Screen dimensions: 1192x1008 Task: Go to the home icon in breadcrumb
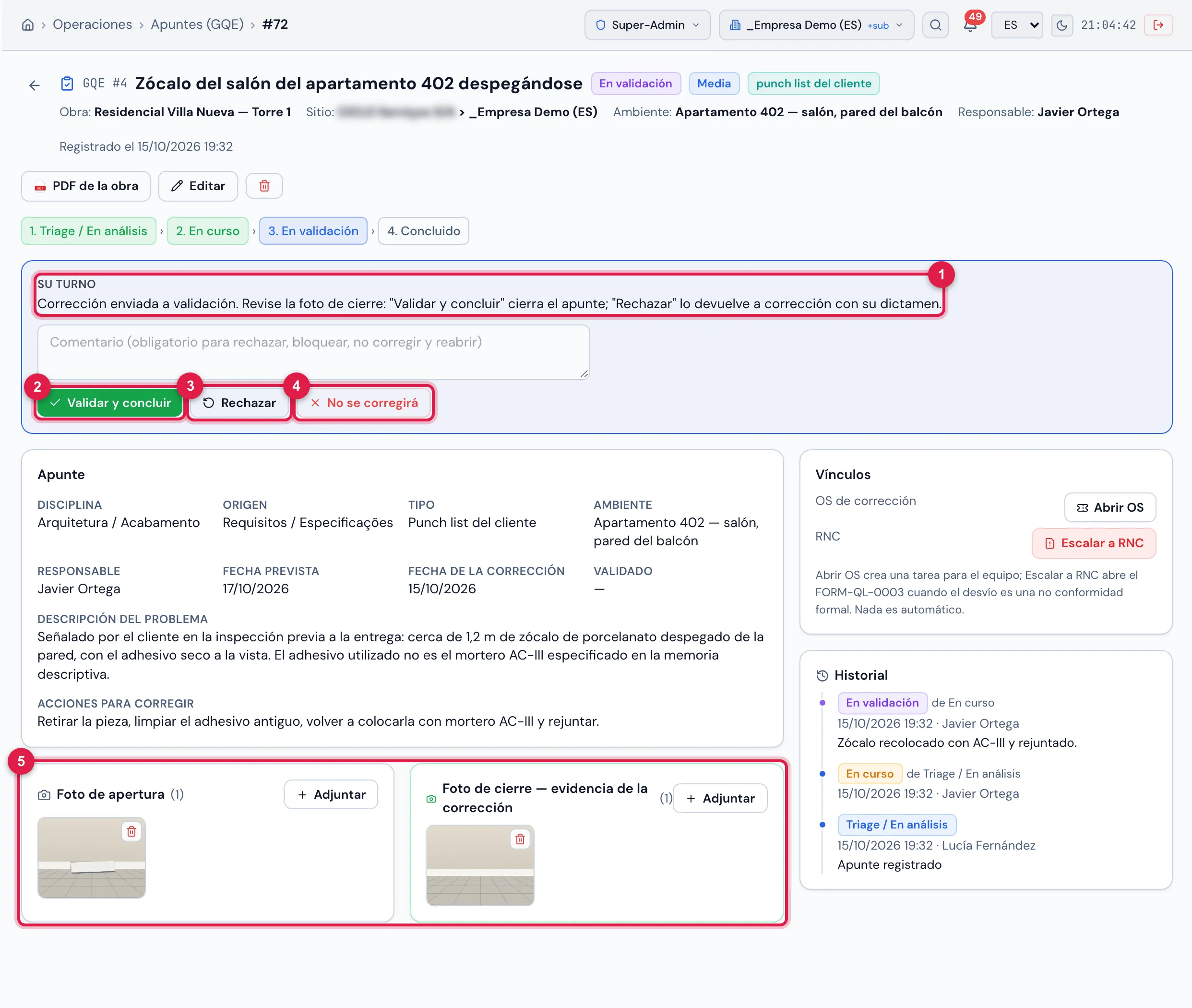(x=27, y=24)
